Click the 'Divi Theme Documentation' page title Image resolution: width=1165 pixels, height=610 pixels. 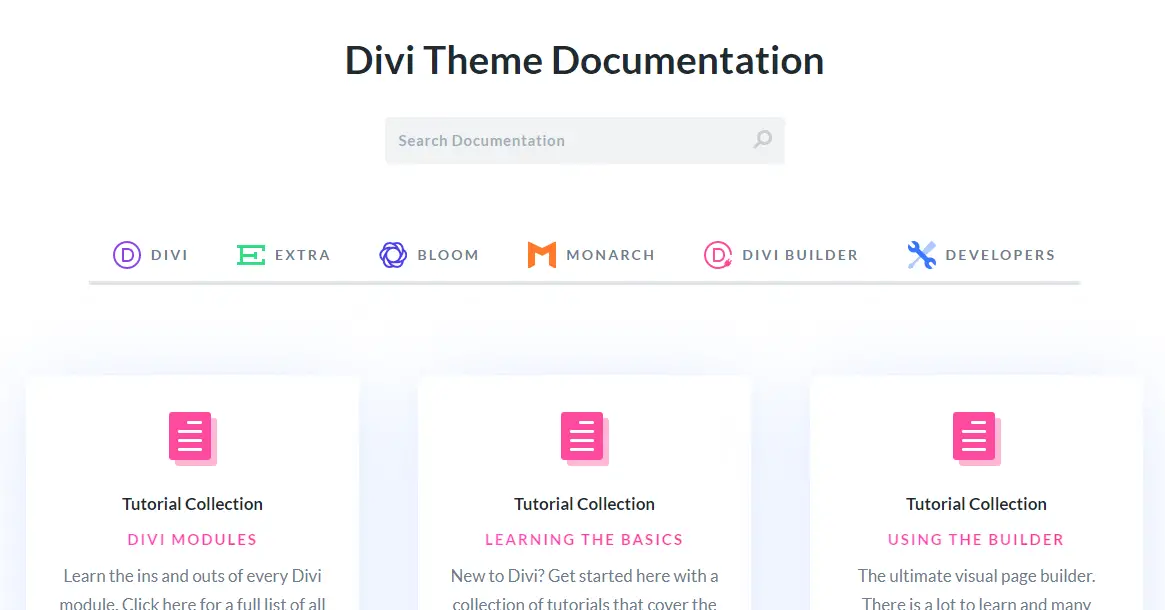point(585,60)
